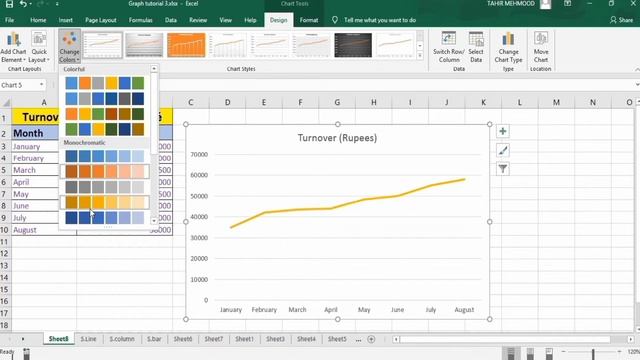Pick the gray Monochromatic palette row
This screenshot has height=360, width=640.
click(x=104, y=187)
